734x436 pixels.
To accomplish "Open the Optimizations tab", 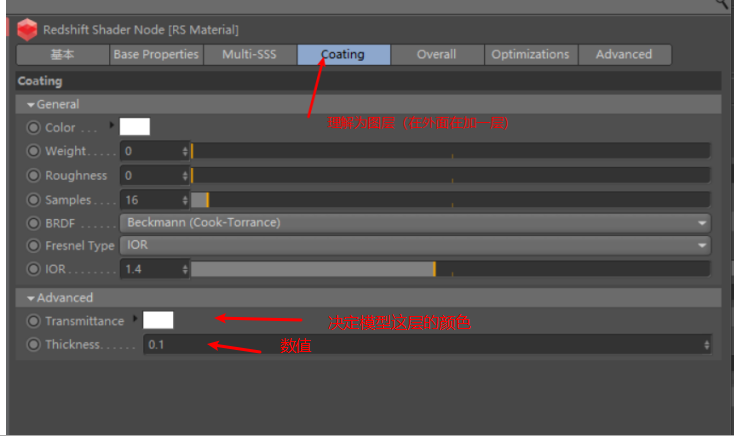I will pyautogui.click(x=531, y=54).
